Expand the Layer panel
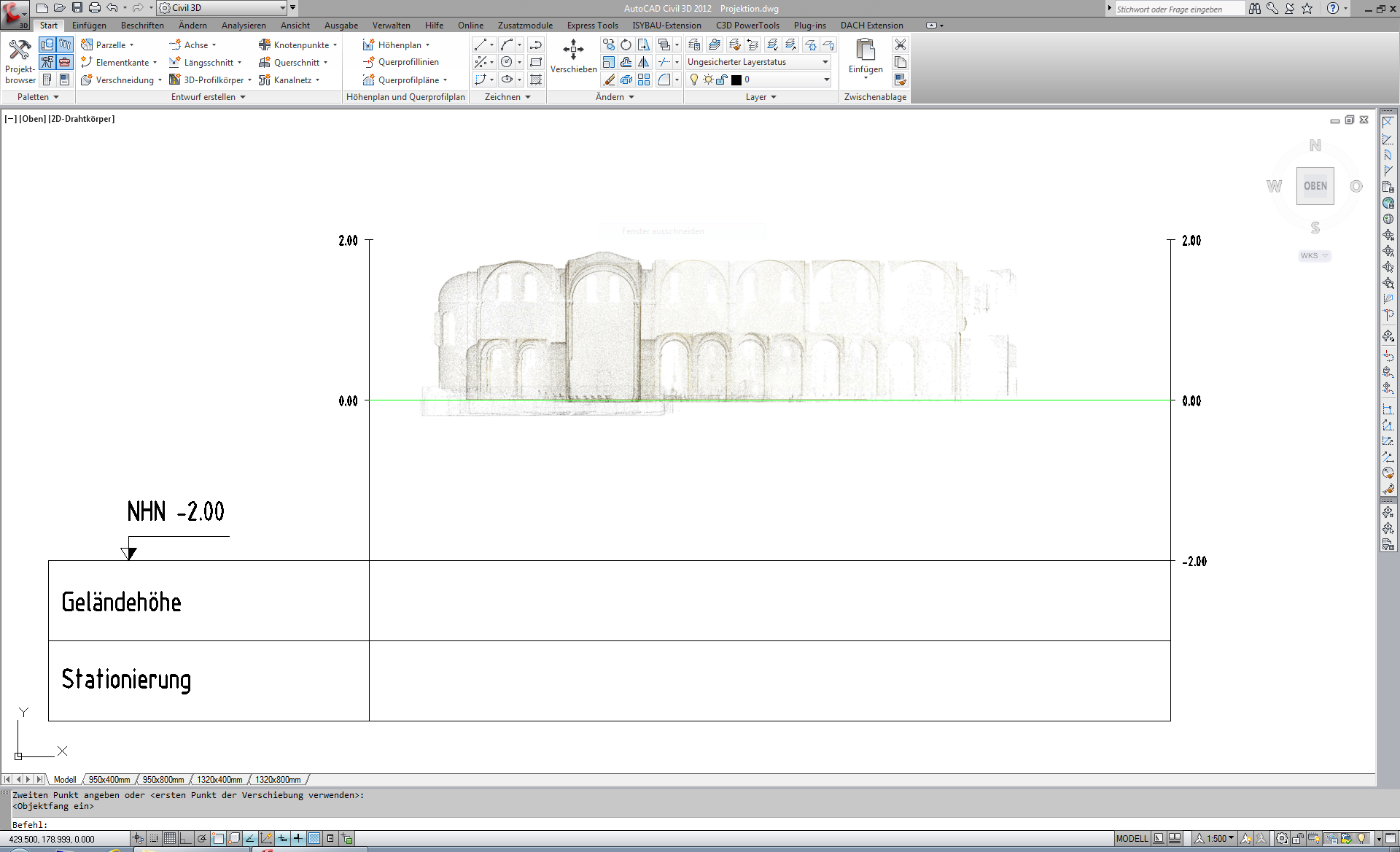1400x852 pixels. point(761,97)
